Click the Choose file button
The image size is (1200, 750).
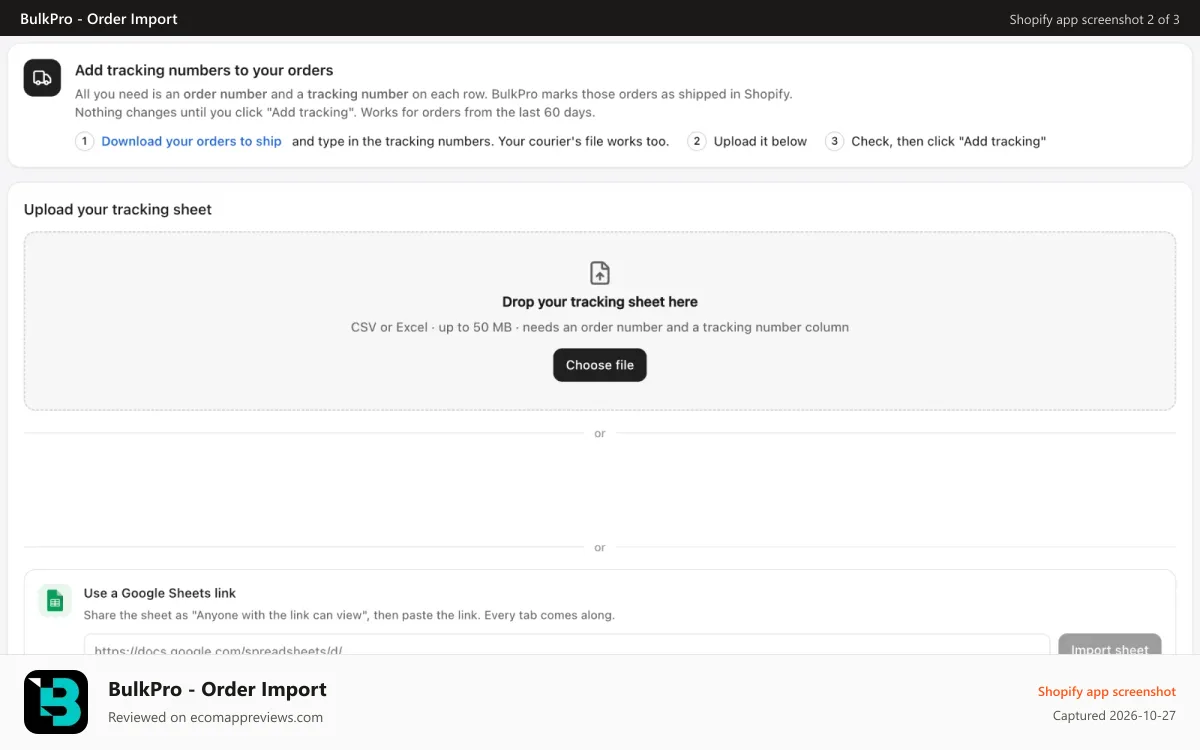600,365
